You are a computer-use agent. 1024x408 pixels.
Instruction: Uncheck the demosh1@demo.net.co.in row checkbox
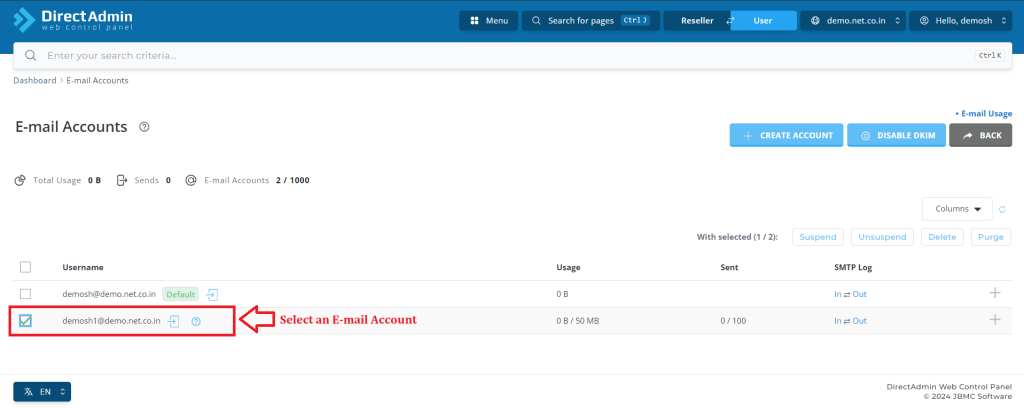click(x=25, y=321)
